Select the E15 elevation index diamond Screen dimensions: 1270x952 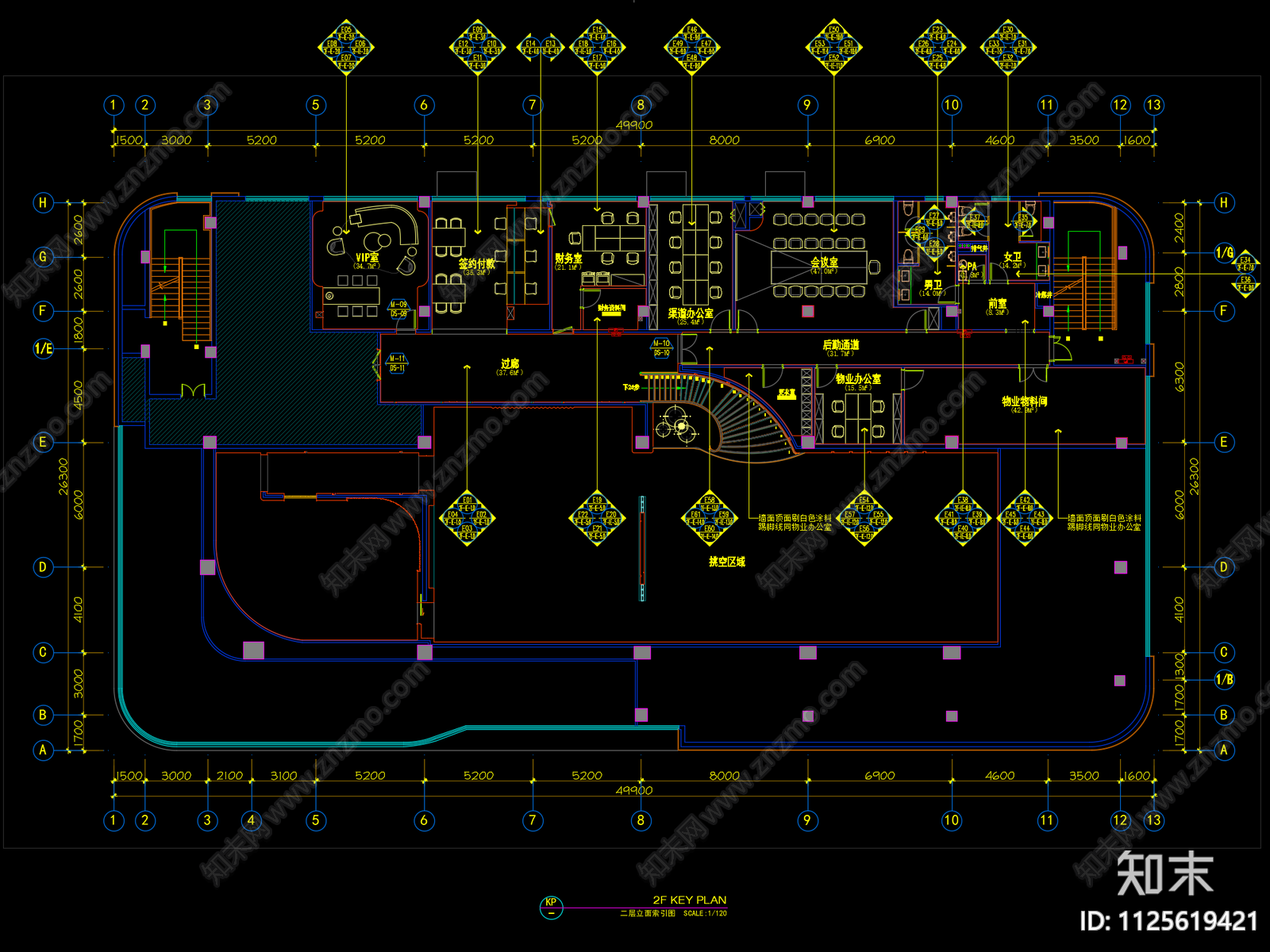(x=597, y=48)
